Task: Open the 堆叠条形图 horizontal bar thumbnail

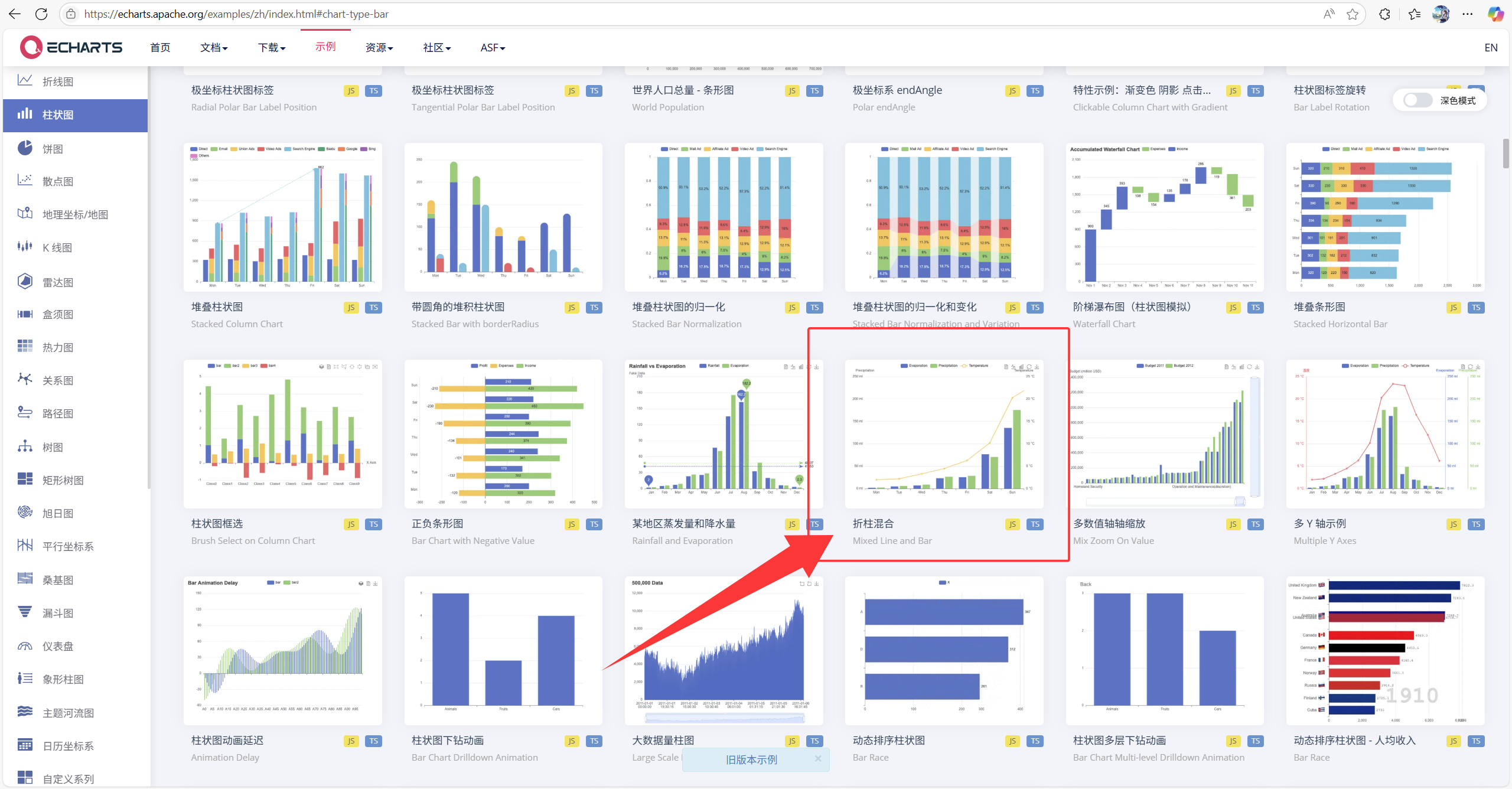Action: click(x=1385, y=217)
